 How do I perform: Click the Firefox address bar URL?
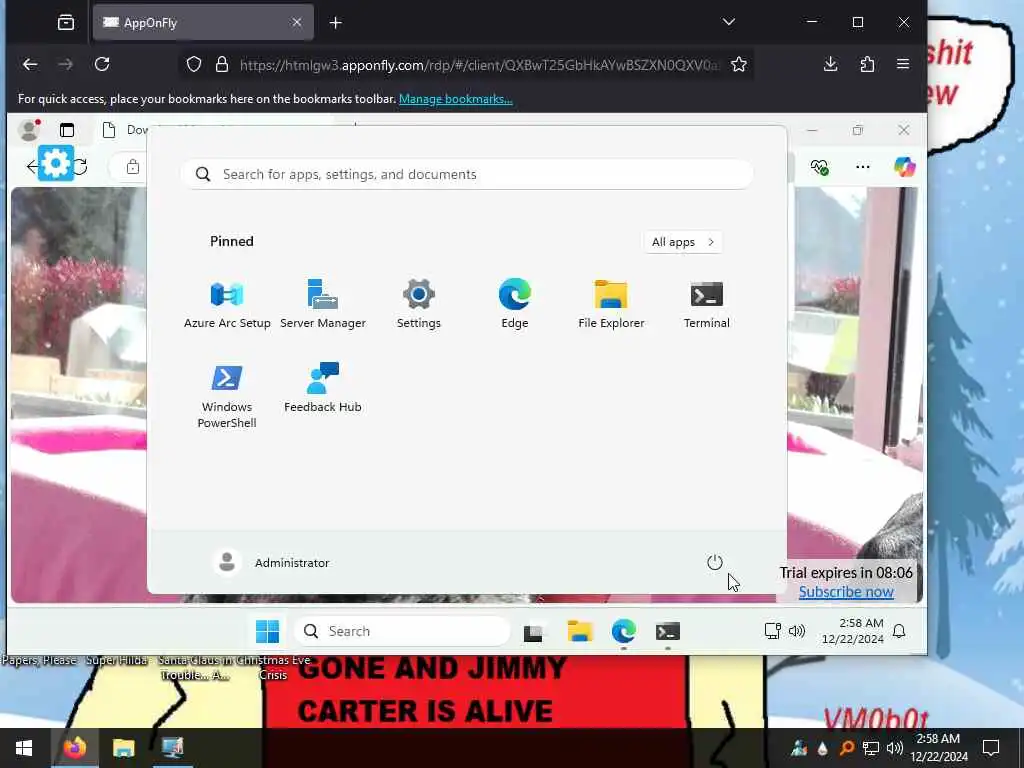(479, 65)
